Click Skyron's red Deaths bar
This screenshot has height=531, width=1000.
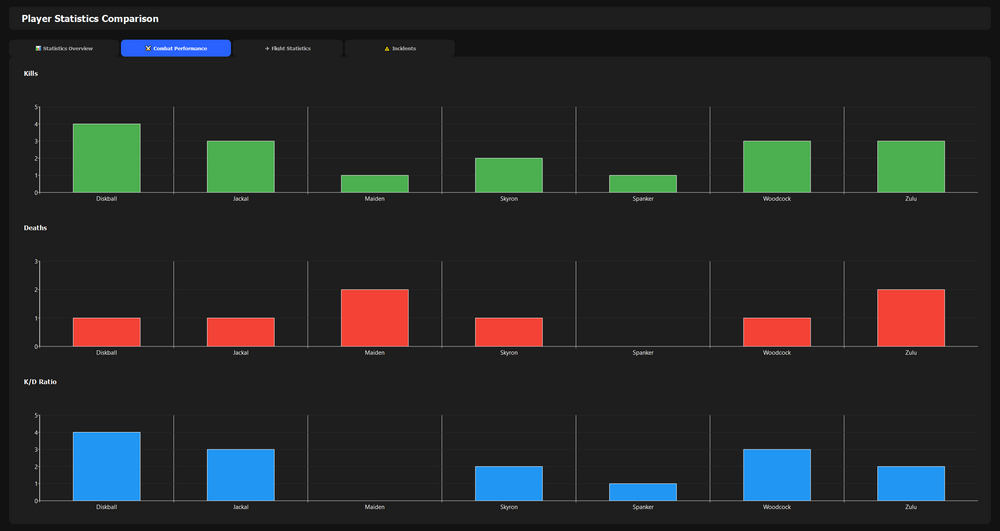click(x=508, y=332)
